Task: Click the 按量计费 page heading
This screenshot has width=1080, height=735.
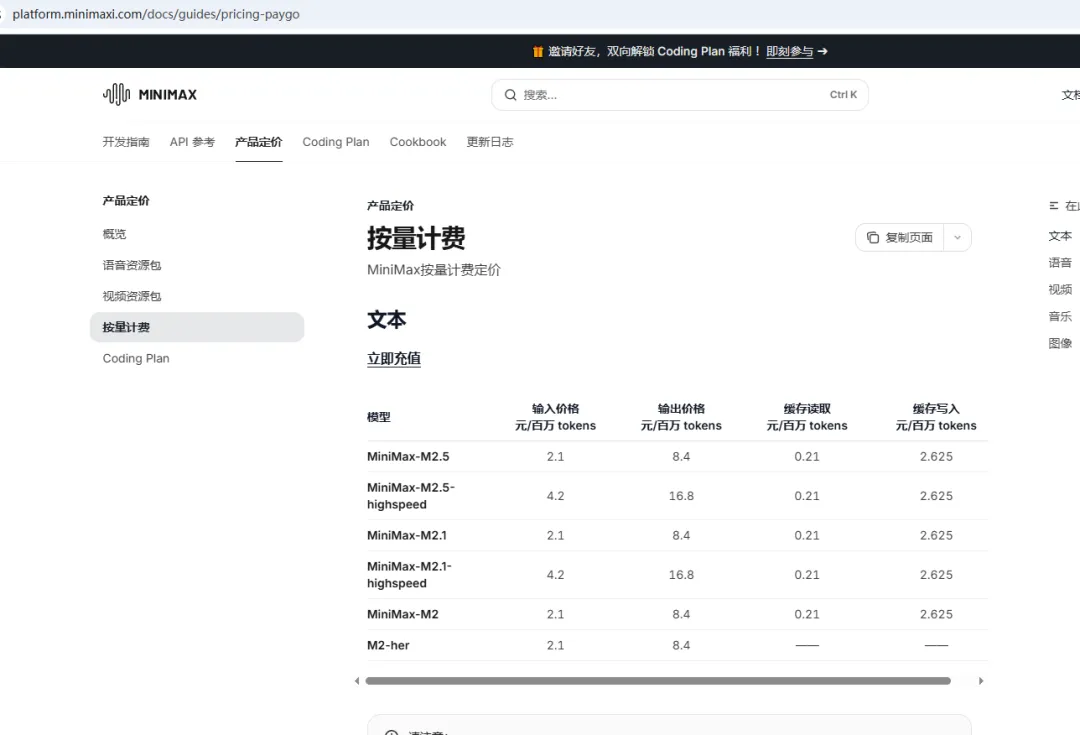Action: 416,238
